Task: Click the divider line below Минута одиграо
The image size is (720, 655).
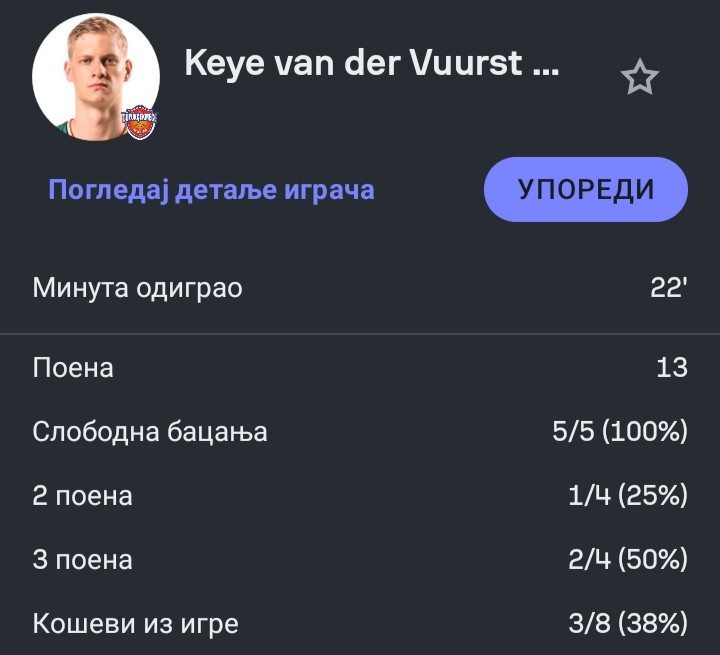Action: [x=360, y=334]
